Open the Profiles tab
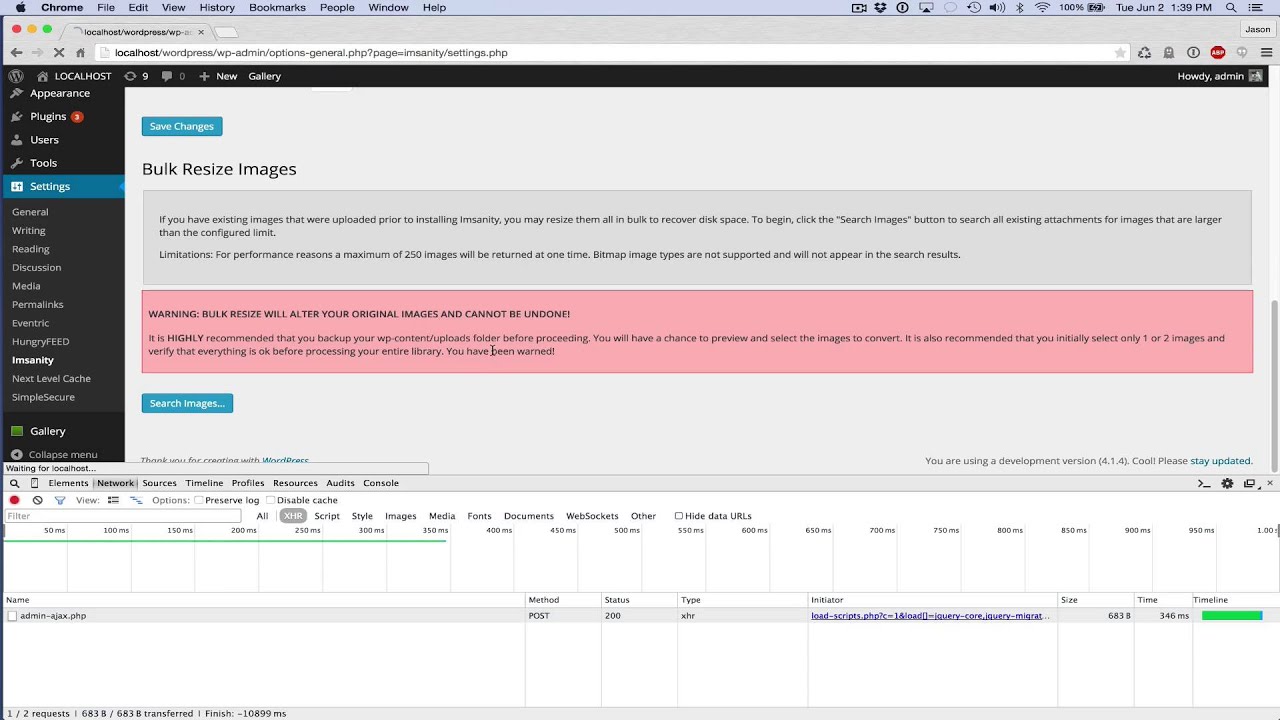The image size is (1280, 720). click(248, 483)
